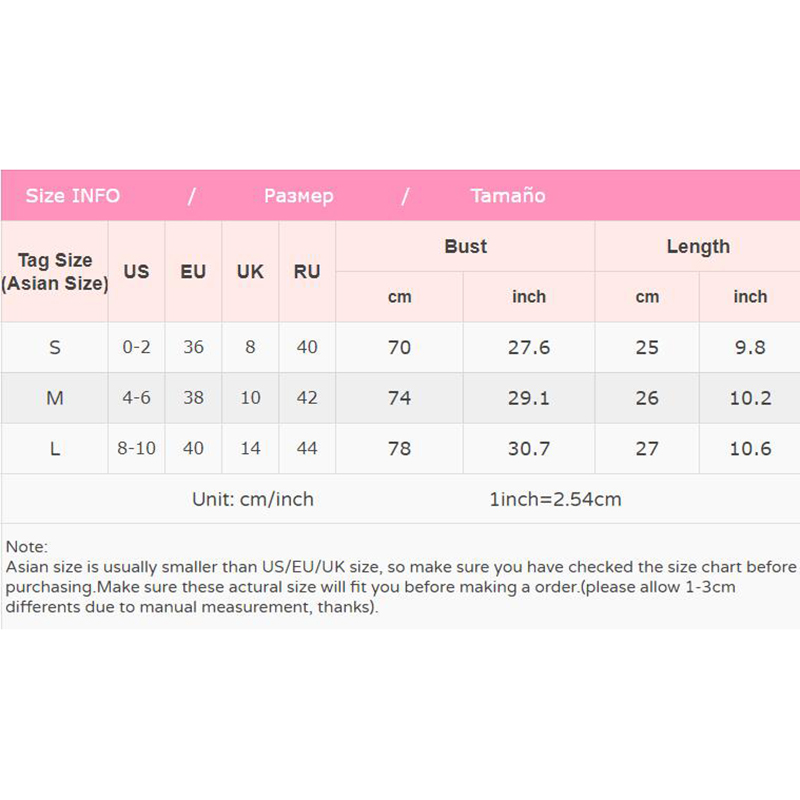Click the Length column group header
800x800 pixels.
pyautogui.click(x=698, y=247)
